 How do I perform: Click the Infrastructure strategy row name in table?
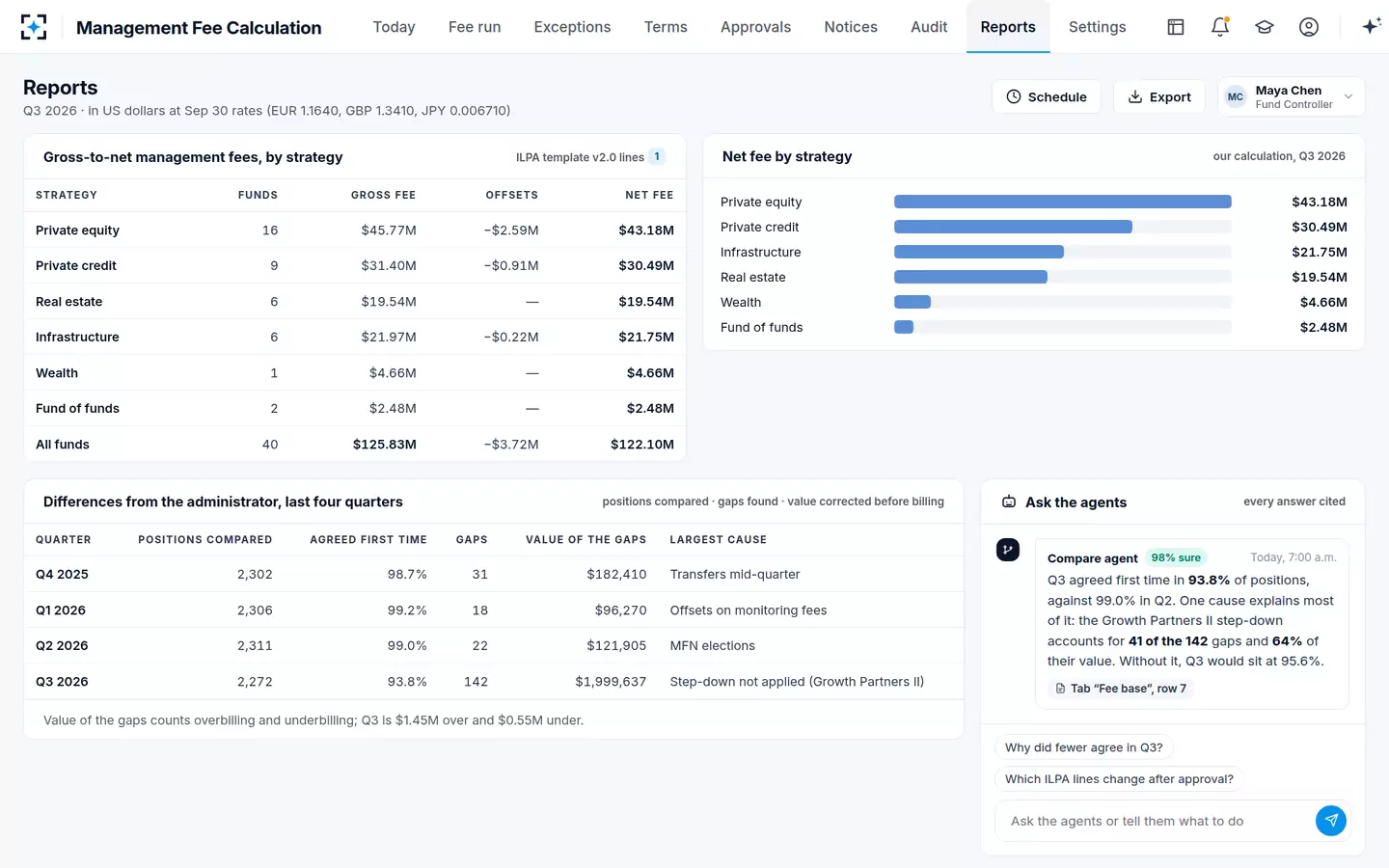[77, 337]
